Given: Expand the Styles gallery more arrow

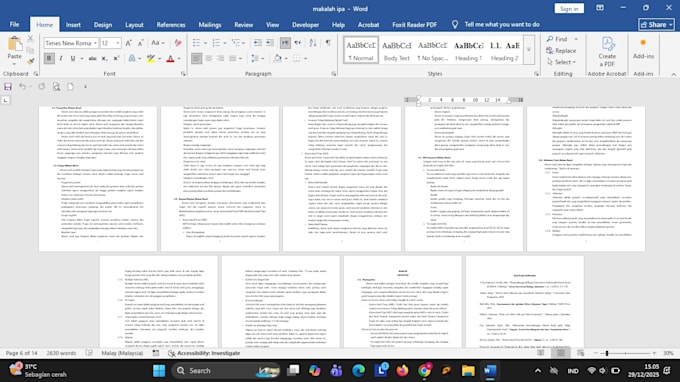Looking at the screenshot, I should (529, 50).
